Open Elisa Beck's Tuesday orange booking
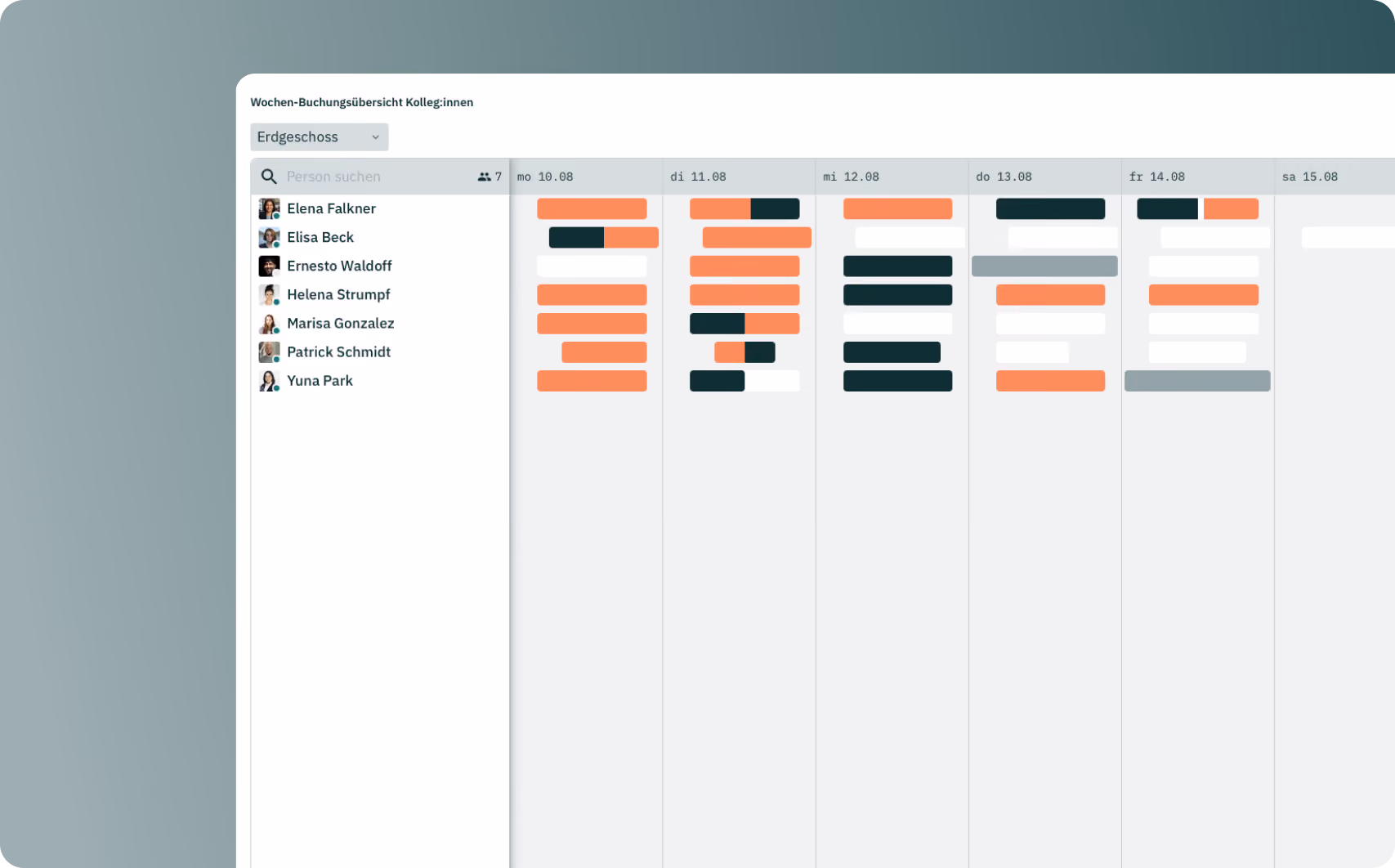 (757, 237)
